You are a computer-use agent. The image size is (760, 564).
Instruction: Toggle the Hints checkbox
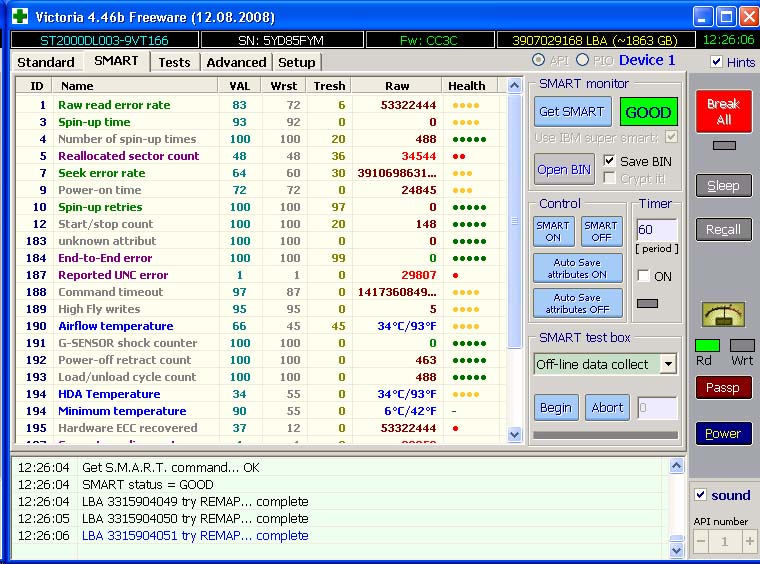click(716, 62)
